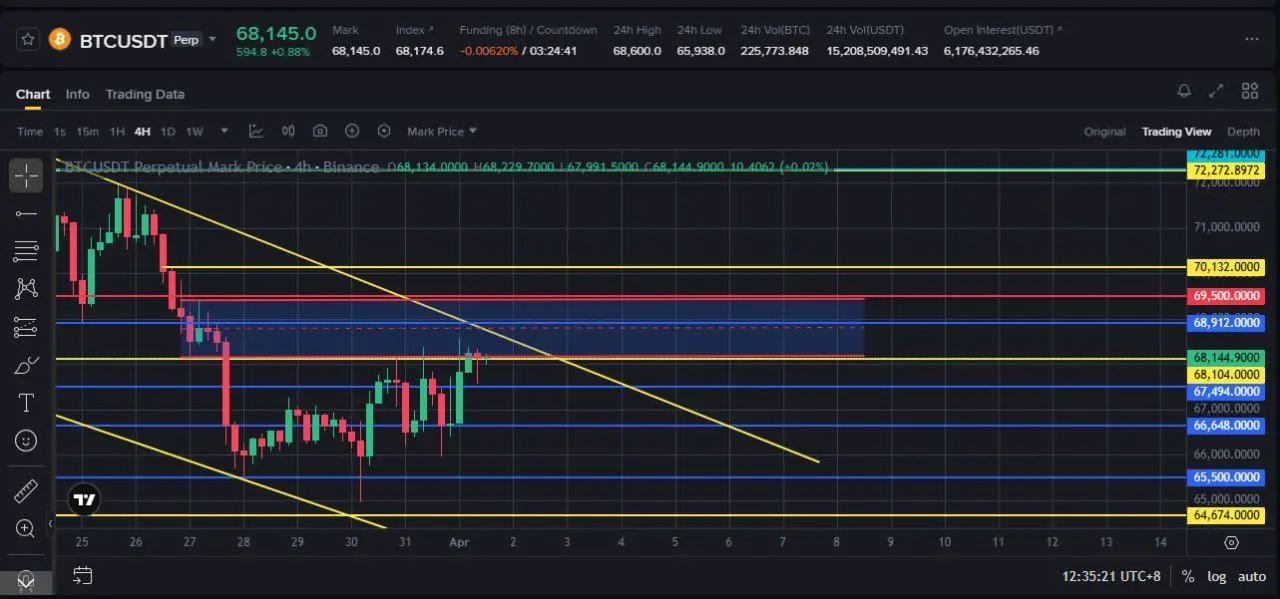Open chart settings hexagon icon

coord(384,131)
